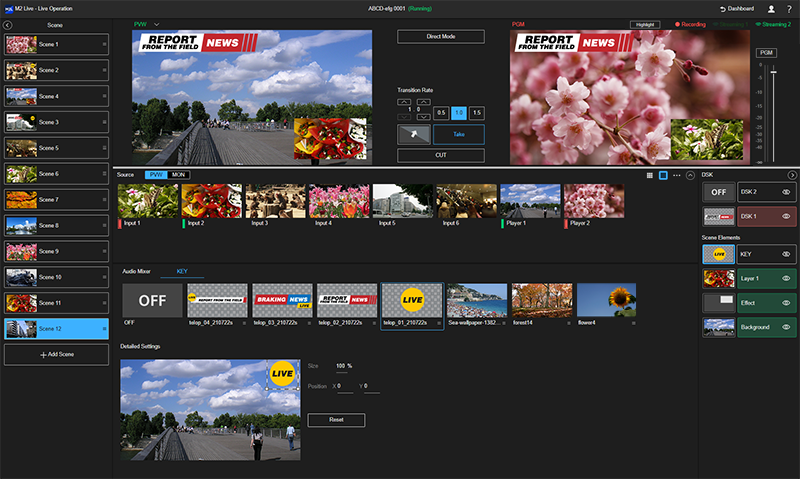
Task: Return to the Dashboard
Action: click(x=737, y=9)
